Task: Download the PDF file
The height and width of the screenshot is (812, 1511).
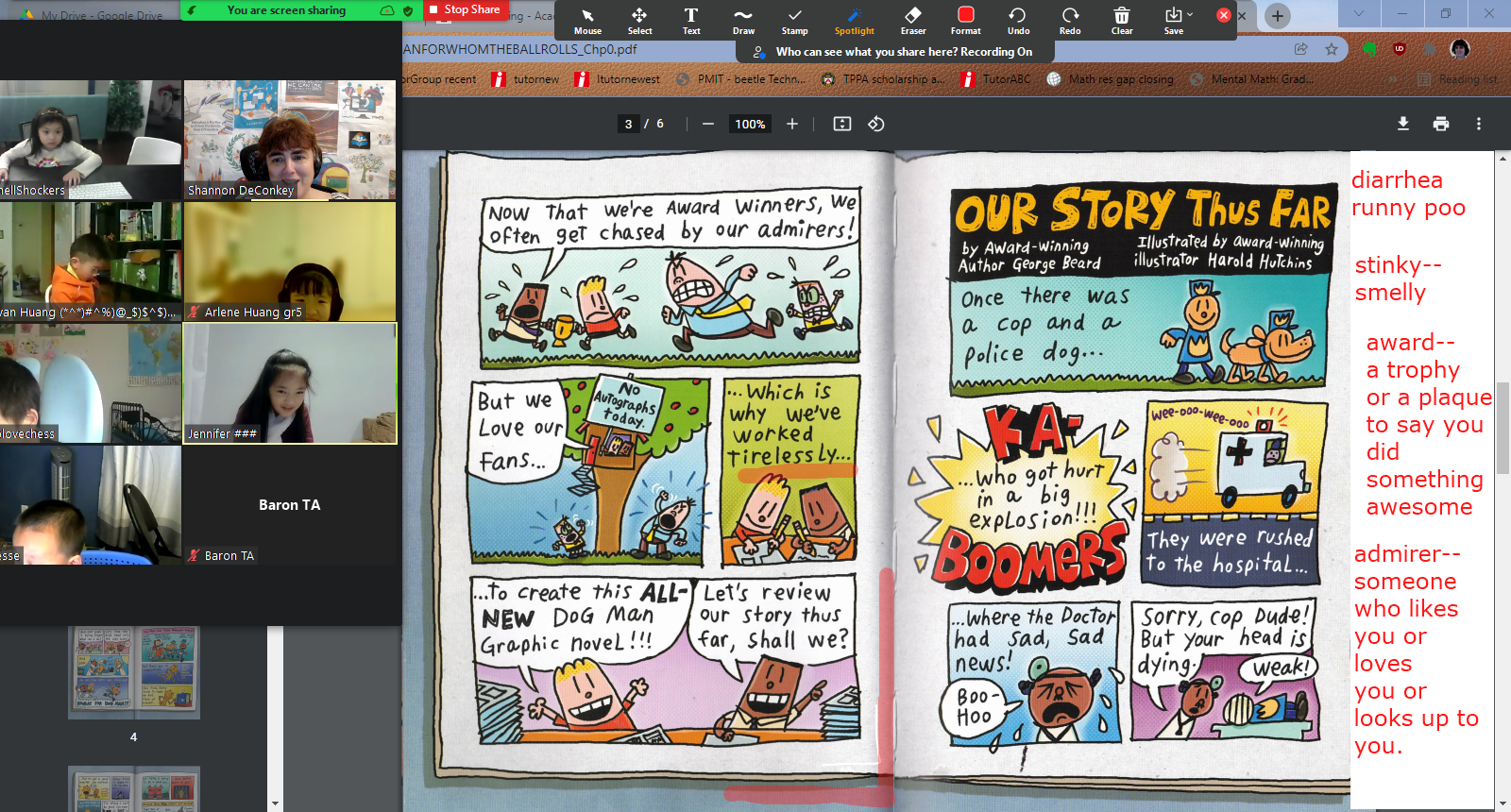Action: coord(1403,124)
